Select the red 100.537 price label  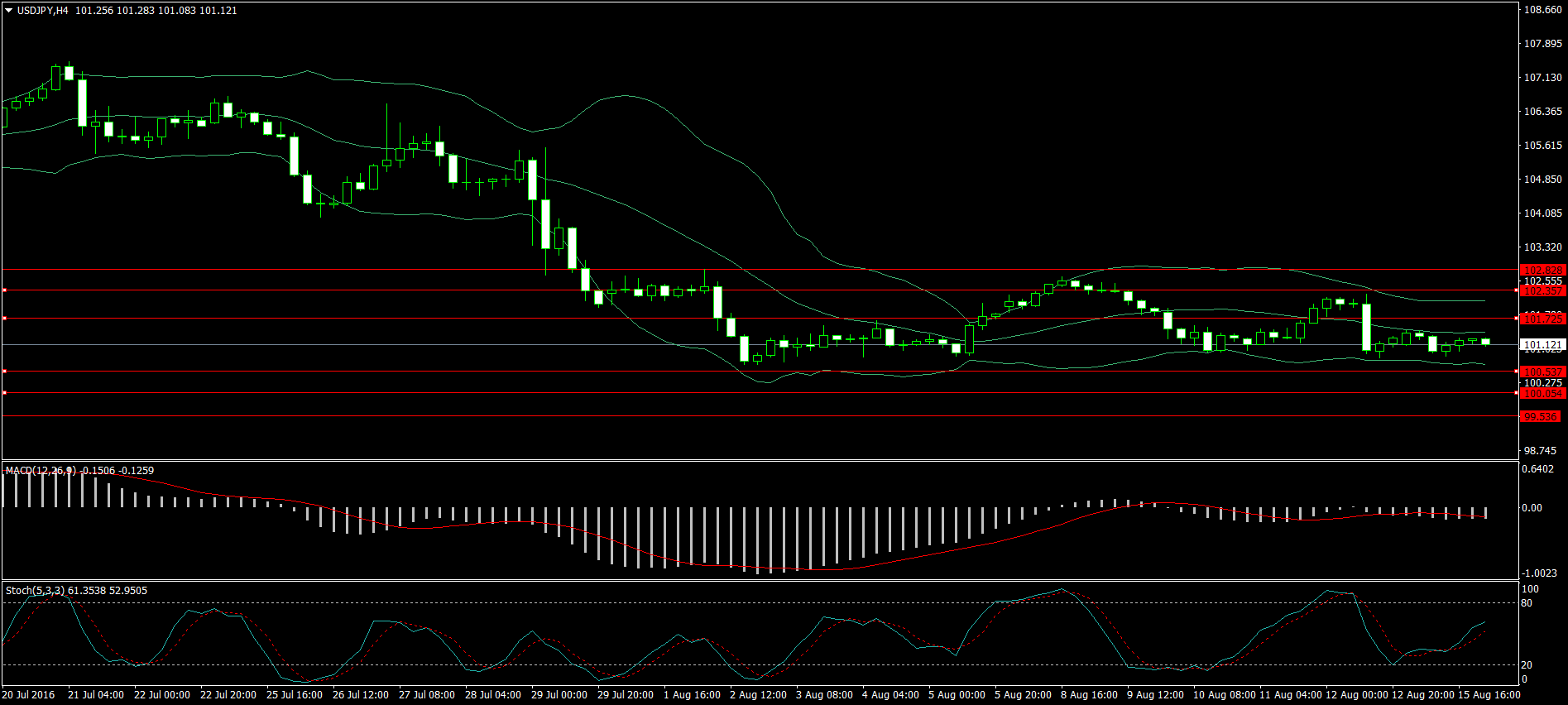(x=1543, y=372)
